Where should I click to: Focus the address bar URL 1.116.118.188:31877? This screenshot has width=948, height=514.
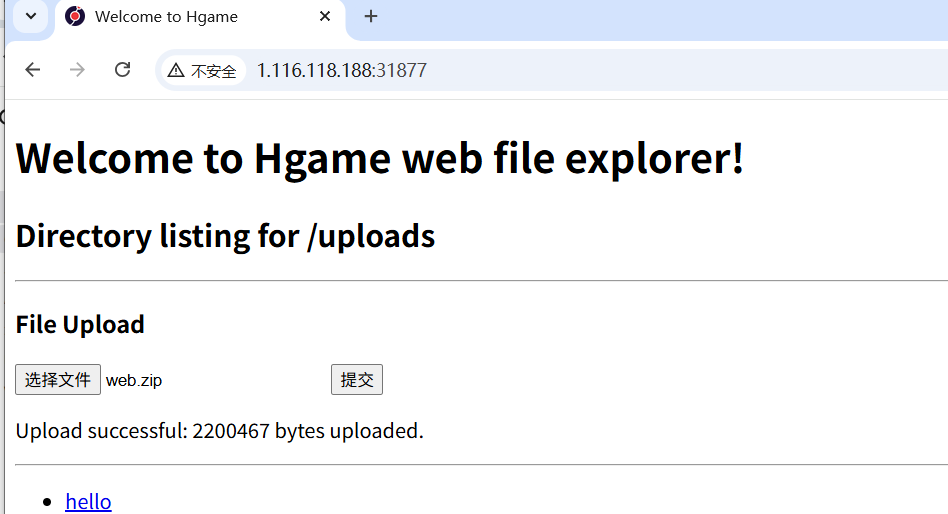(342, 70)
